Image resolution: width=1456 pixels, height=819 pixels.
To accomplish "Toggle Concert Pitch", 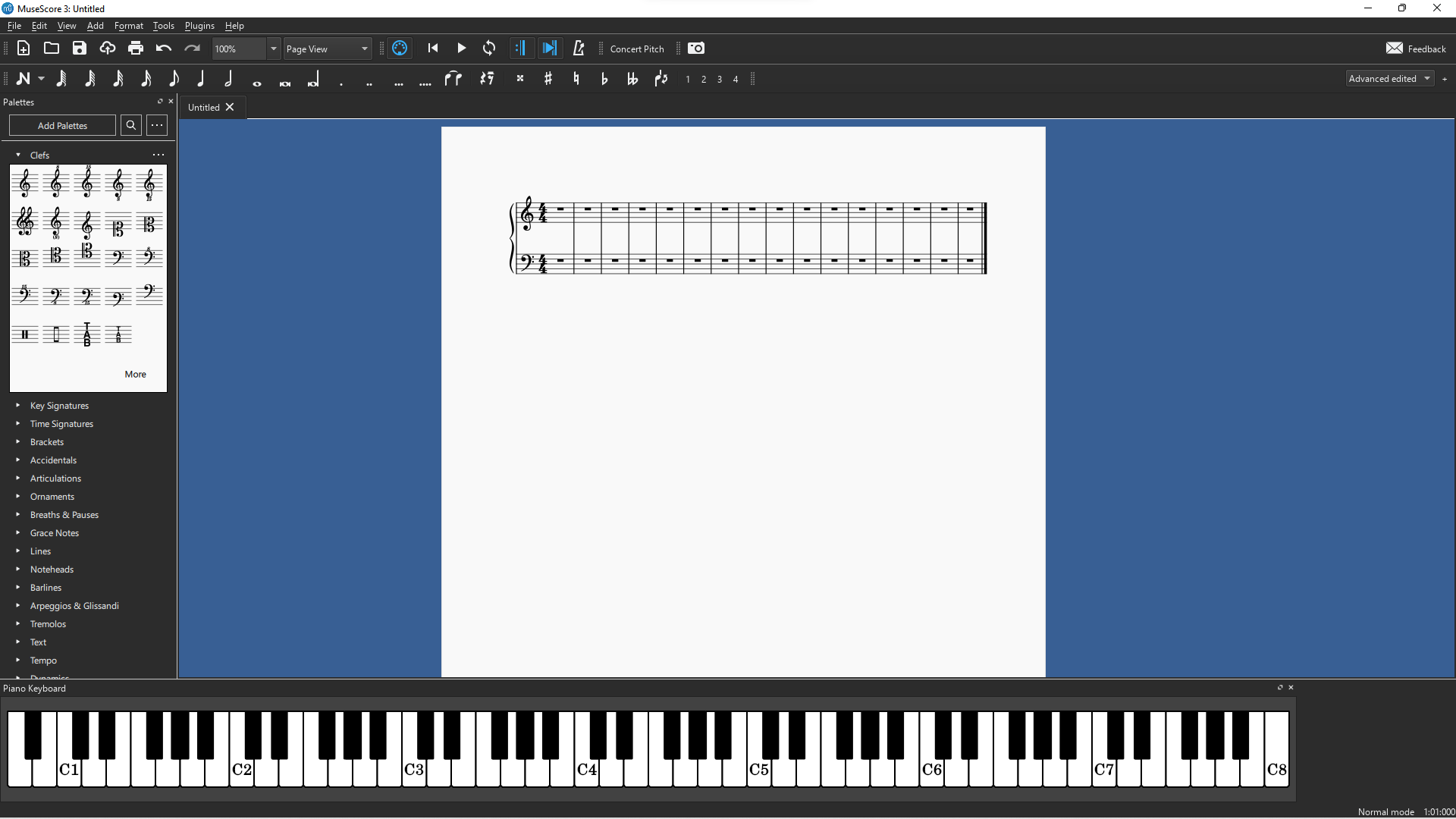I will [637, 49].
